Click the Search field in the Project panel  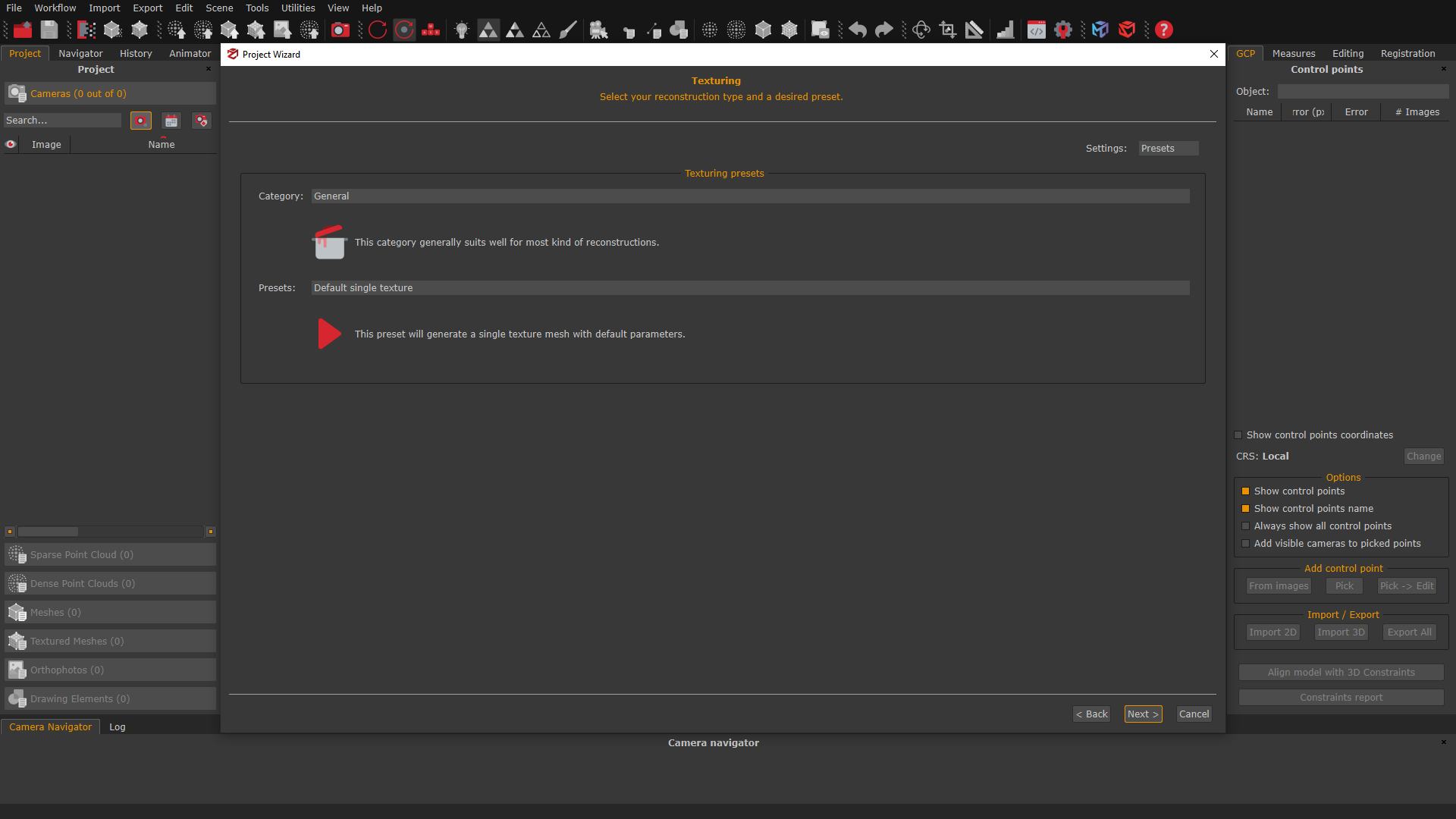(62, 120)
